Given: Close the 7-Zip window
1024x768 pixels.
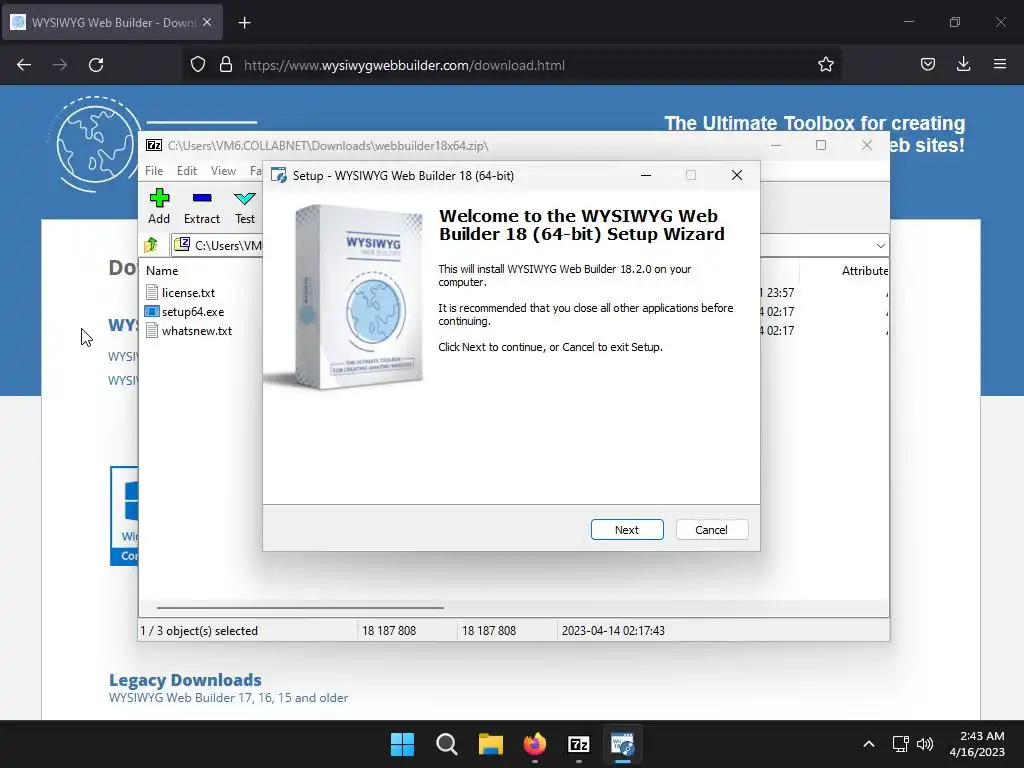Looking at the screenshot, I should (x=867, y=145).
